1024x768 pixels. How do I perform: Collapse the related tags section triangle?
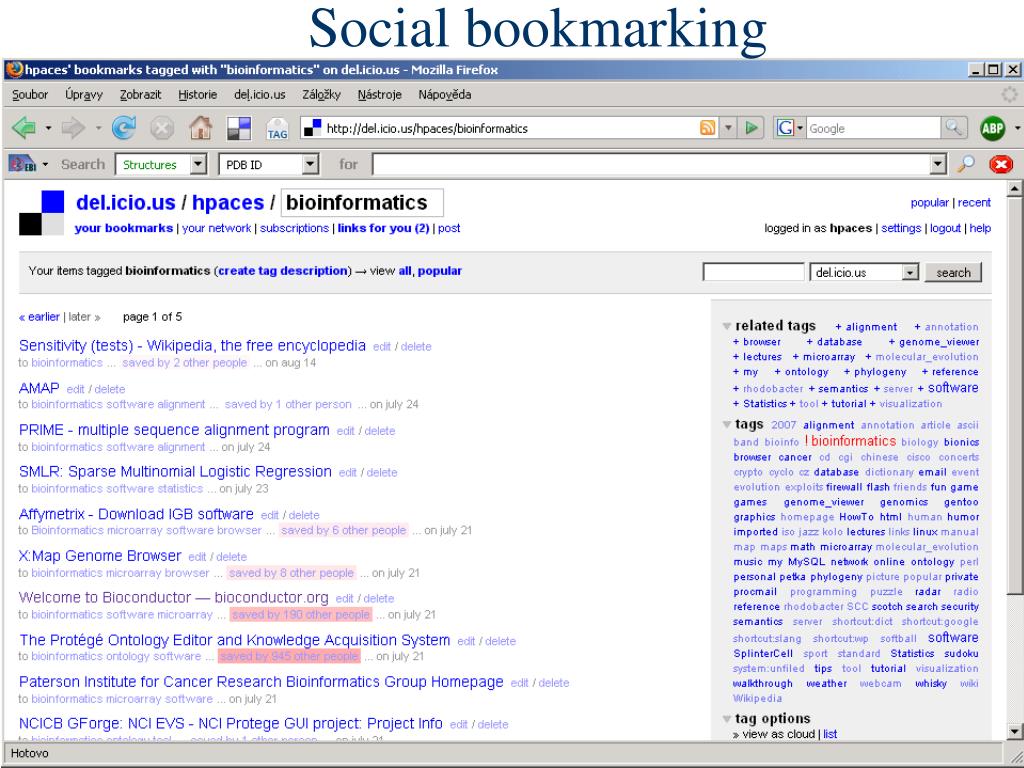click(x=726, y=326)
